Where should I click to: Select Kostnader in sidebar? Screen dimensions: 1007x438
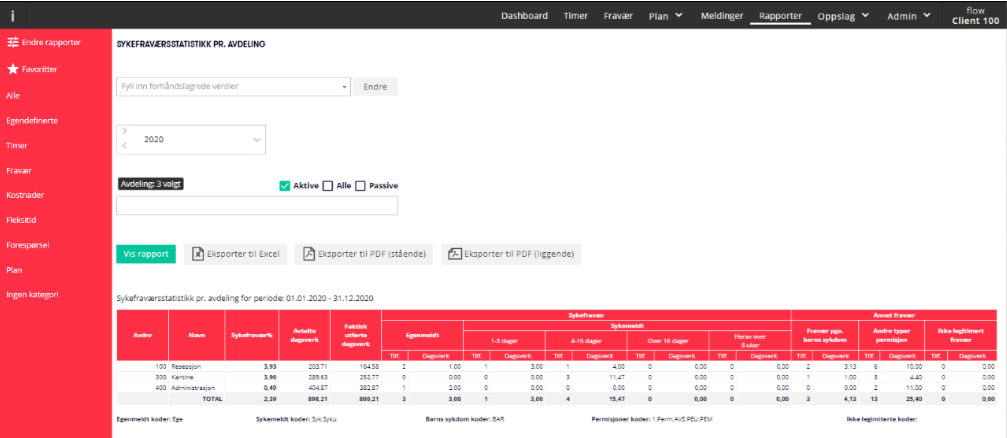24,195
